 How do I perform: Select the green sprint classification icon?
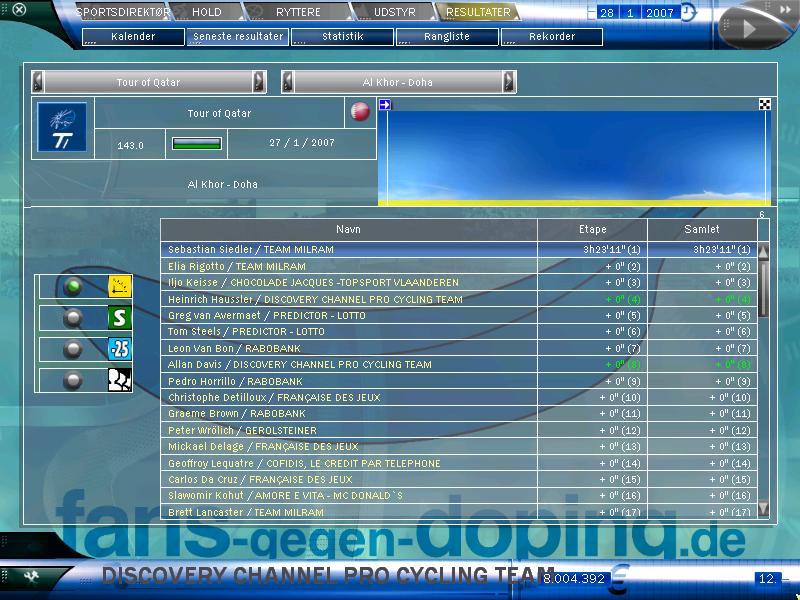point(119,319)
